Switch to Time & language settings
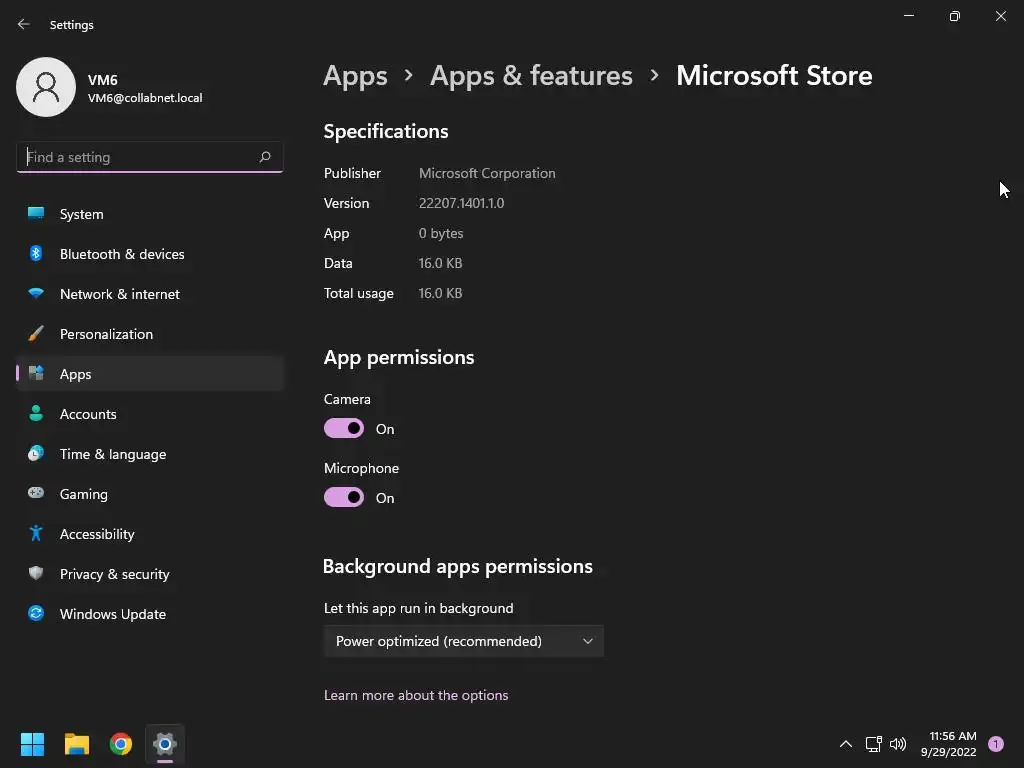Screen dimensions: 1024x768 click(113, 454)
